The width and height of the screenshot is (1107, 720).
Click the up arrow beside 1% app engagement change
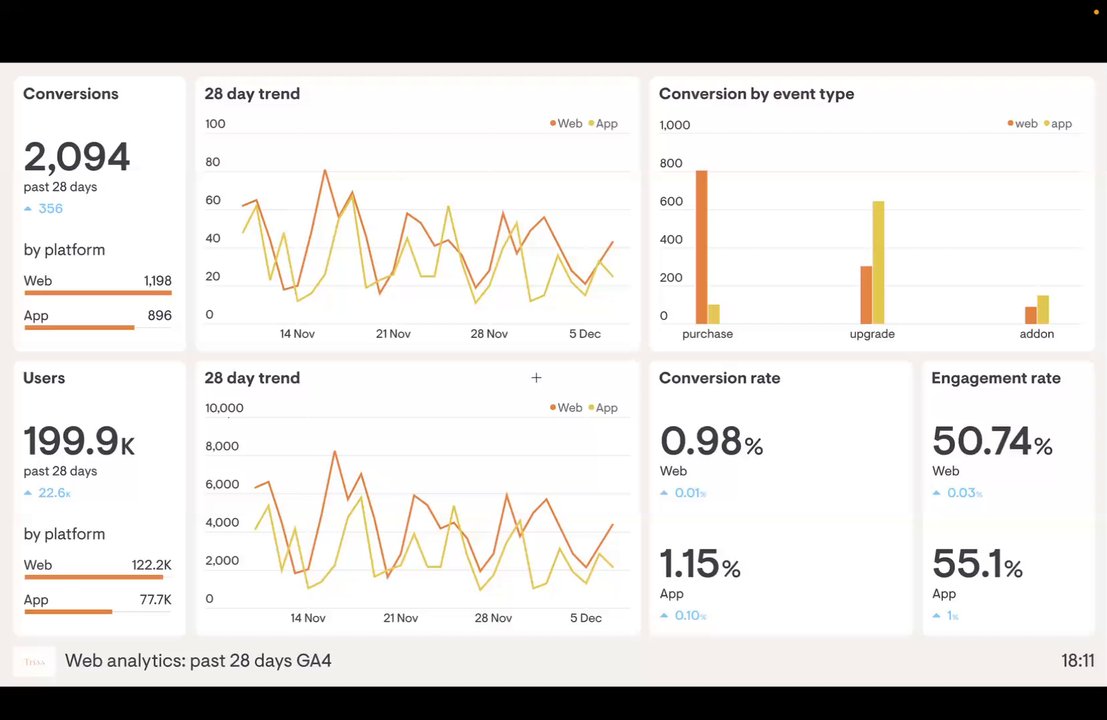(937, 616)
